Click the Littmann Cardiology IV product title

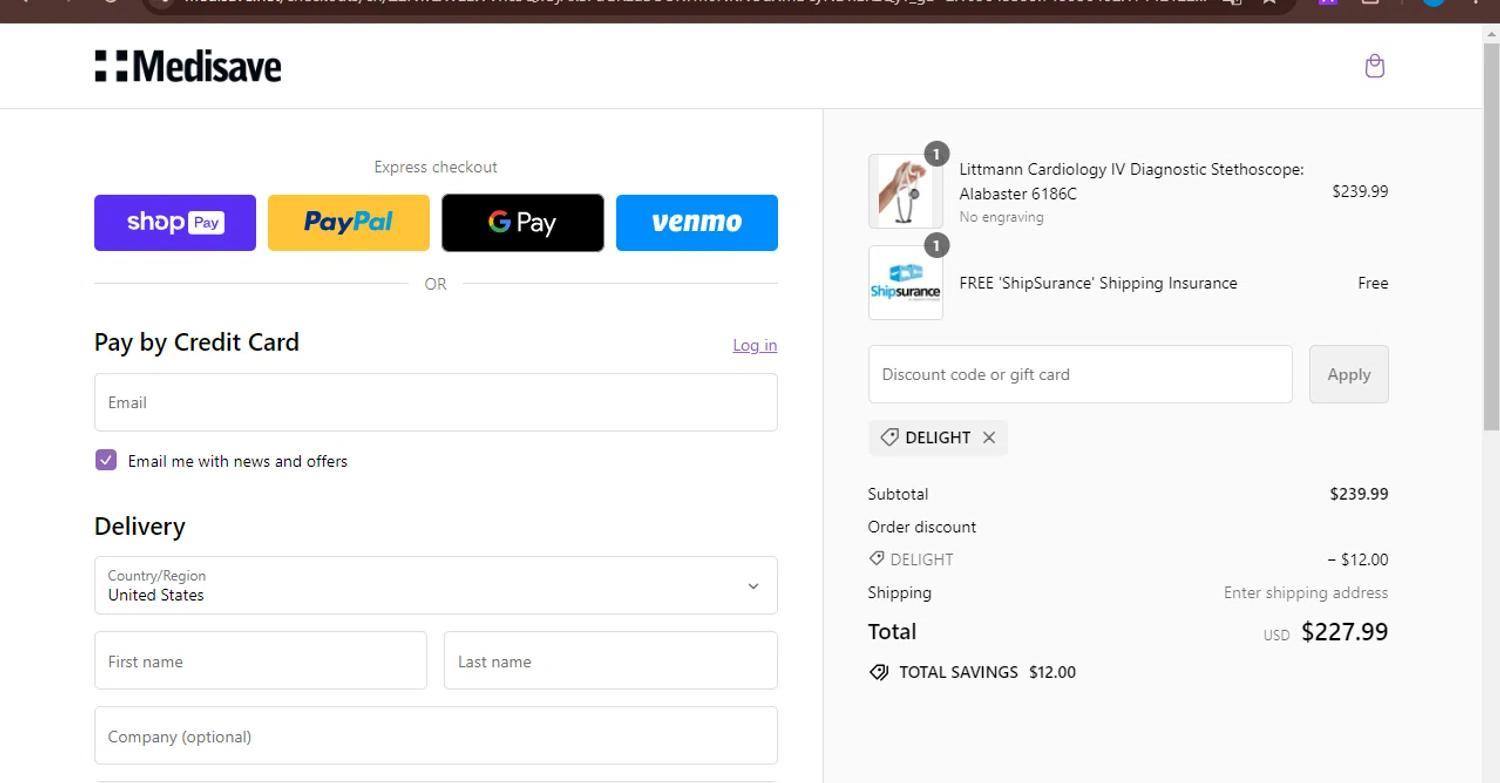pyautogui.click(x=1131, y=181)
